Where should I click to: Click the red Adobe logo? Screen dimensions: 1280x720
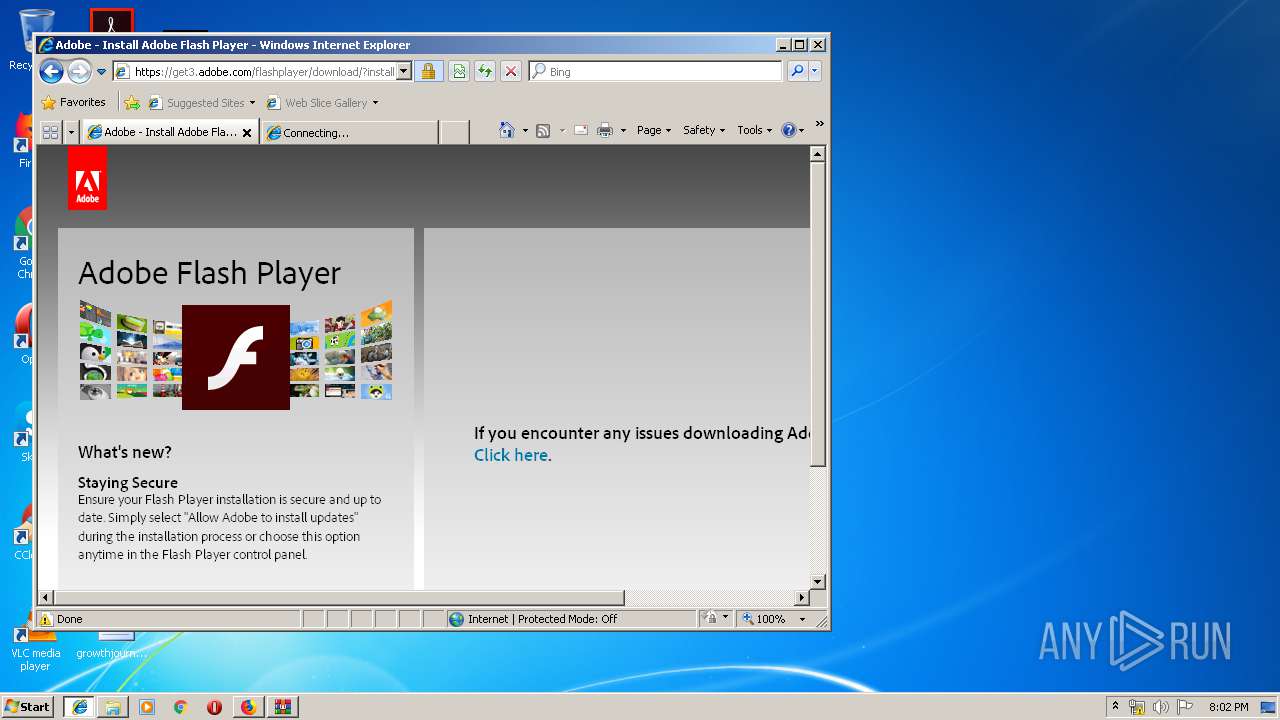tap(88, 179)
